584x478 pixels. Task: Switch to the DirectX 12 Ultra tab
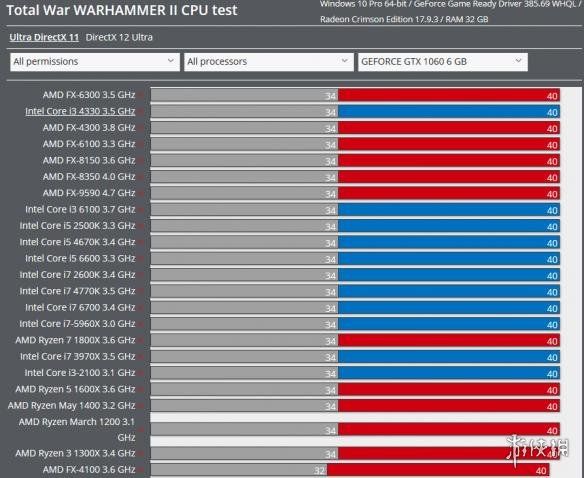[x=119, y=37]
